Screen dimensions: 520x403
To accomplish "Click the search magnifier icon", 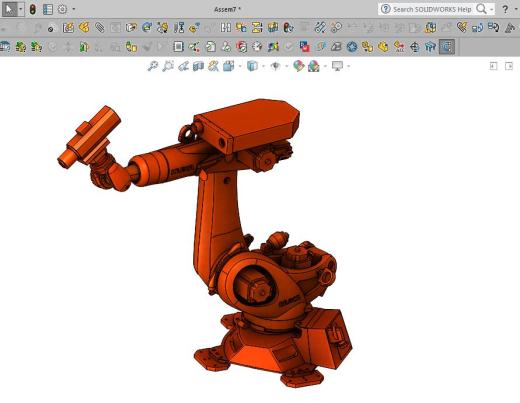I will 481,9.
